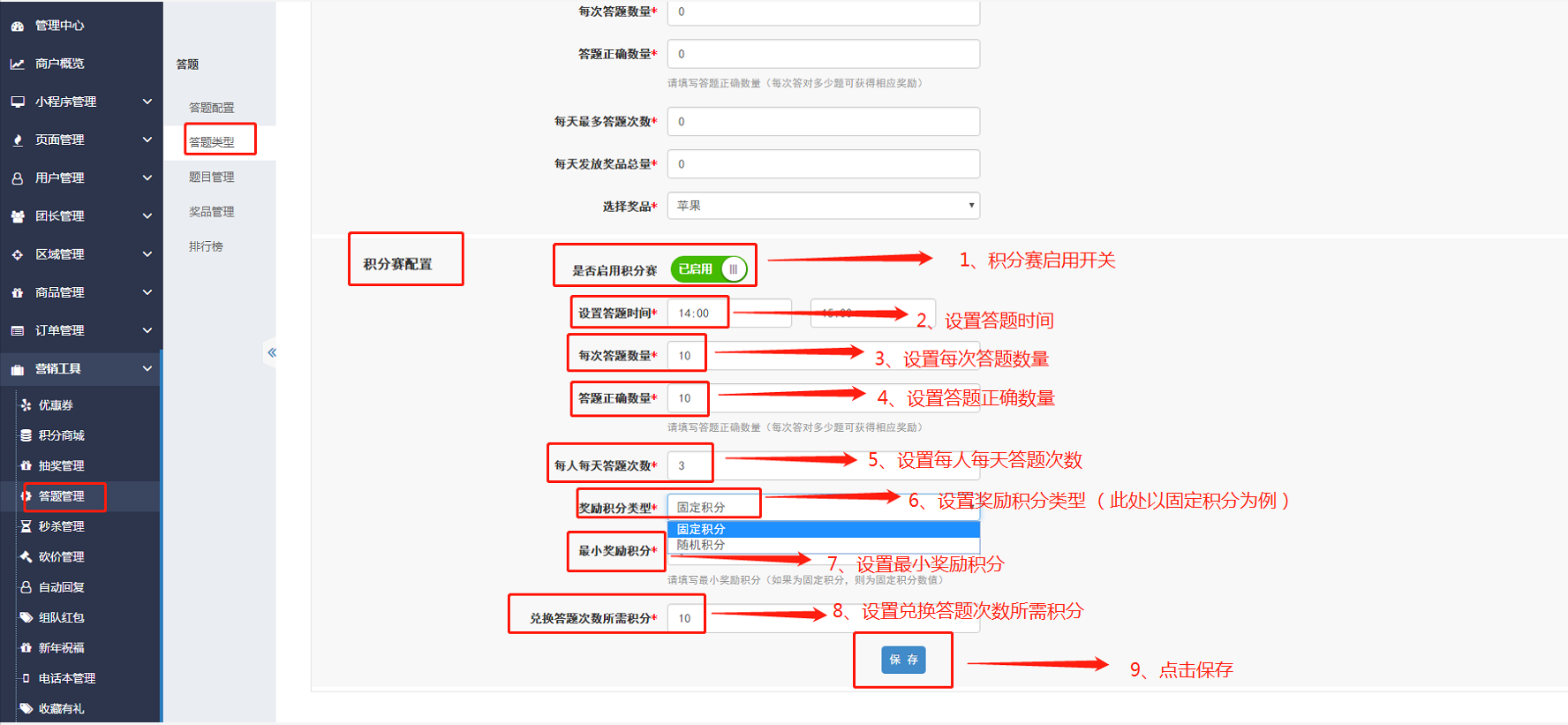Image resolution: width=1568 pixels, height=725 pixels.
Task: Click the 用户管理 user icon
Action: click(x=18, y=178)
